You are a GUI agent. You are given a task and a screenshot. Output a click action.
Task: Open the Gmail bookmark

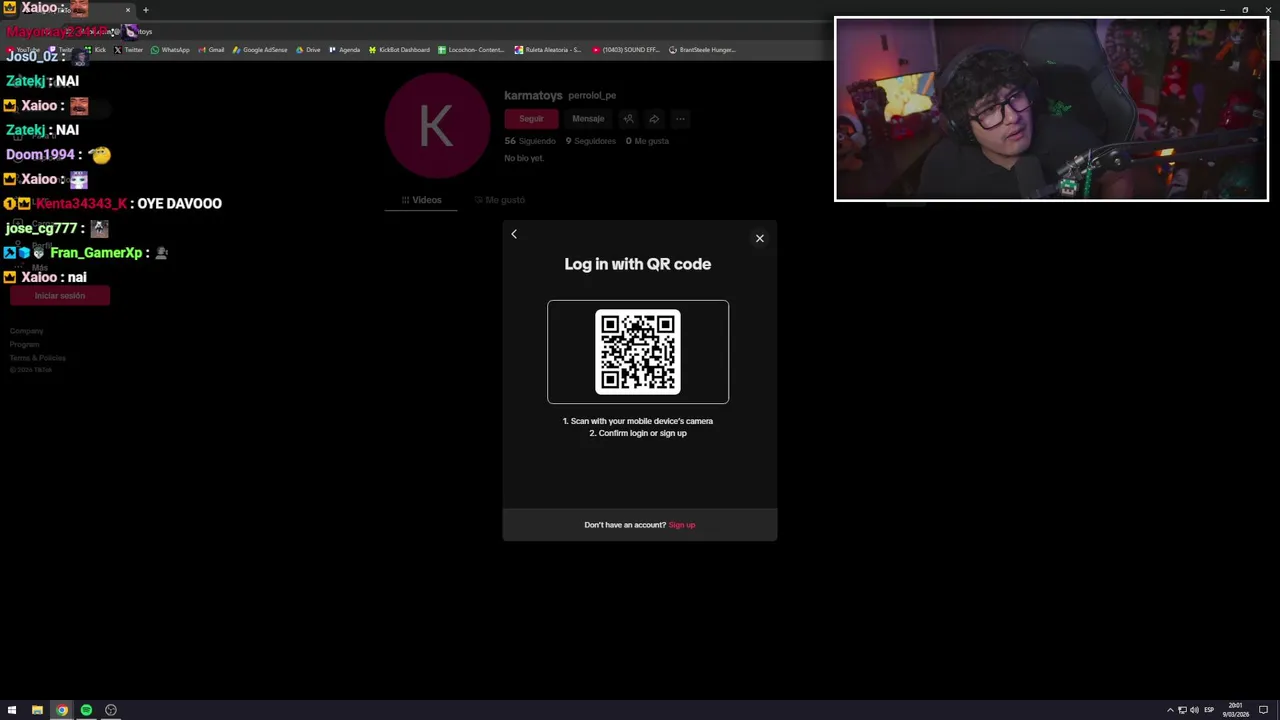211,50
